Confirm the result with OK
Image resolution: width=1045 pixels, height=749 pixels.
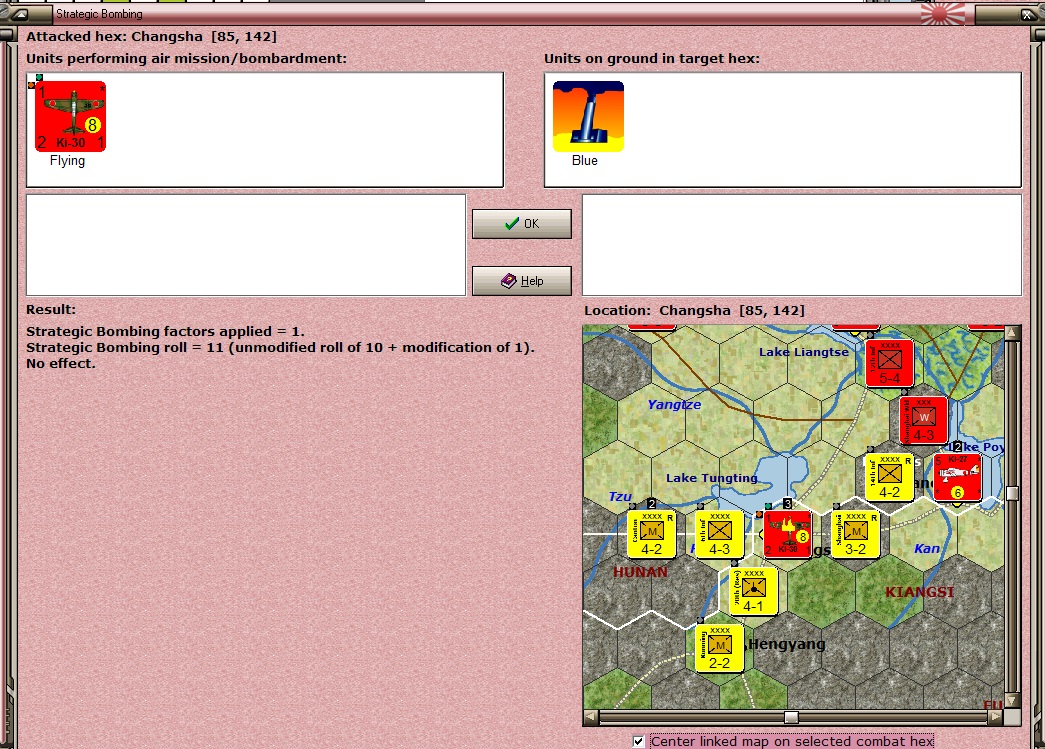pyautogui.click(x=522, y=224)
